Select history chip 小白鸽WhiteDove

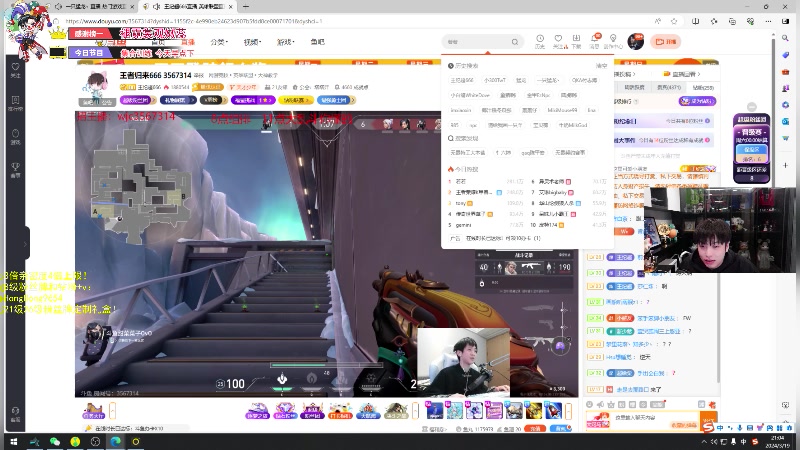point(470,95)
